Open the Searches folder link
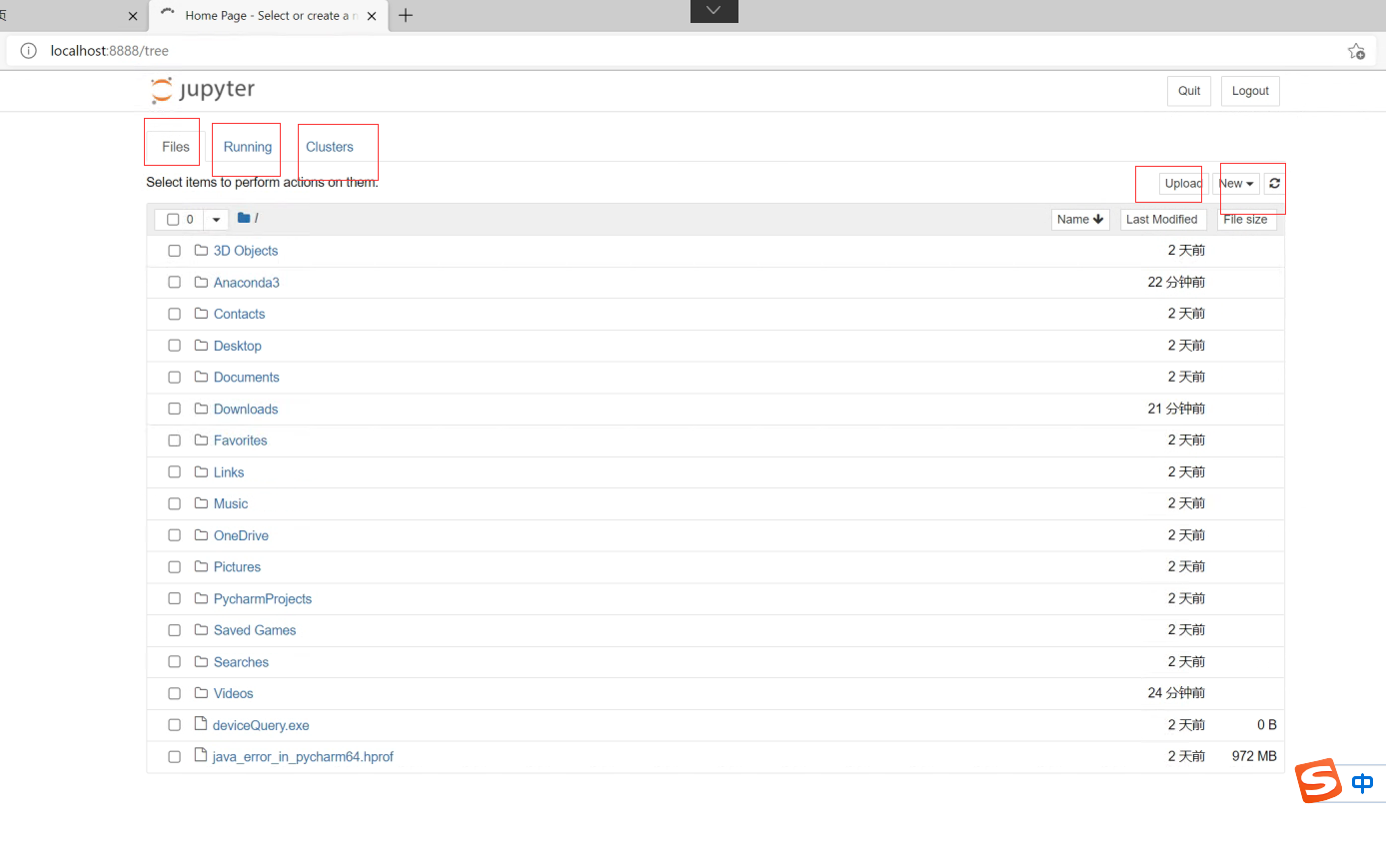 pyautogui.click(x=241, y=662)
